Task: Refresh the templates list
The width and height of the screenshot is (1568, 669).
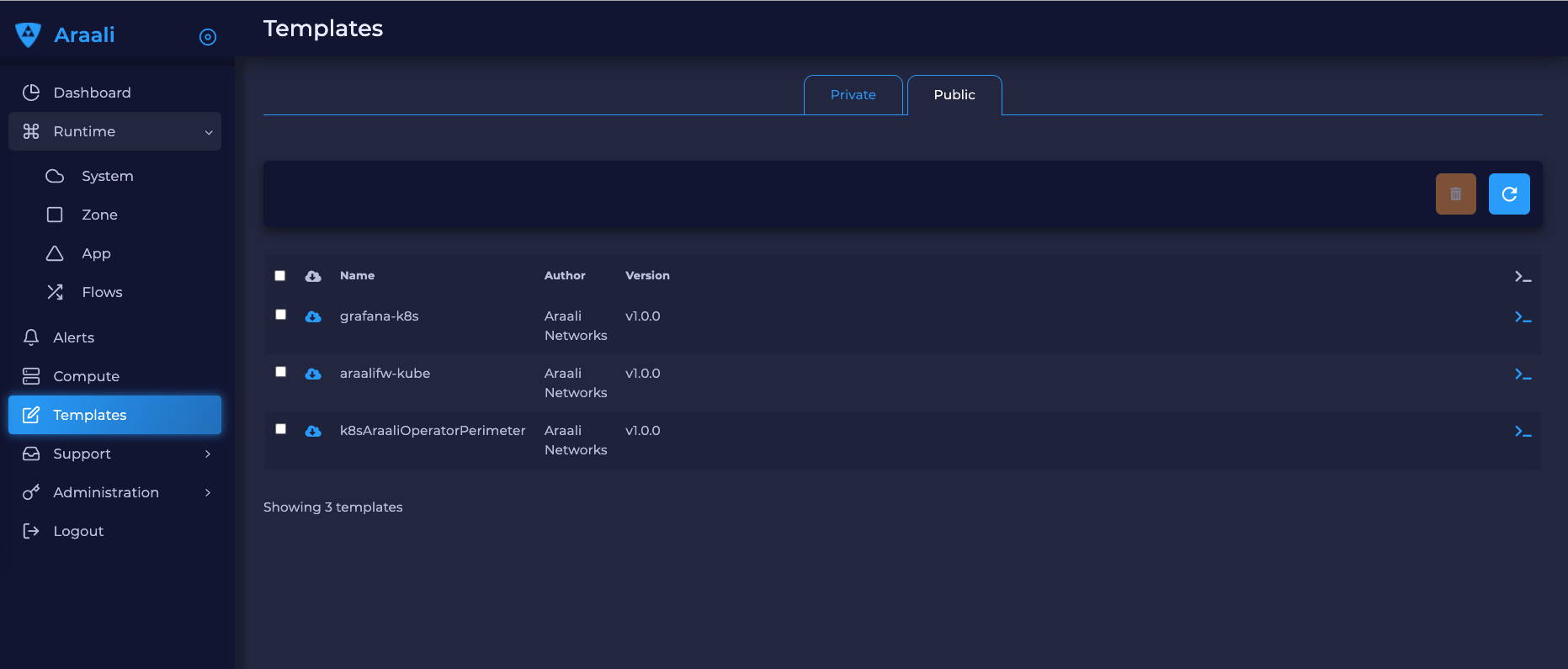Action: click(1509, 194)
